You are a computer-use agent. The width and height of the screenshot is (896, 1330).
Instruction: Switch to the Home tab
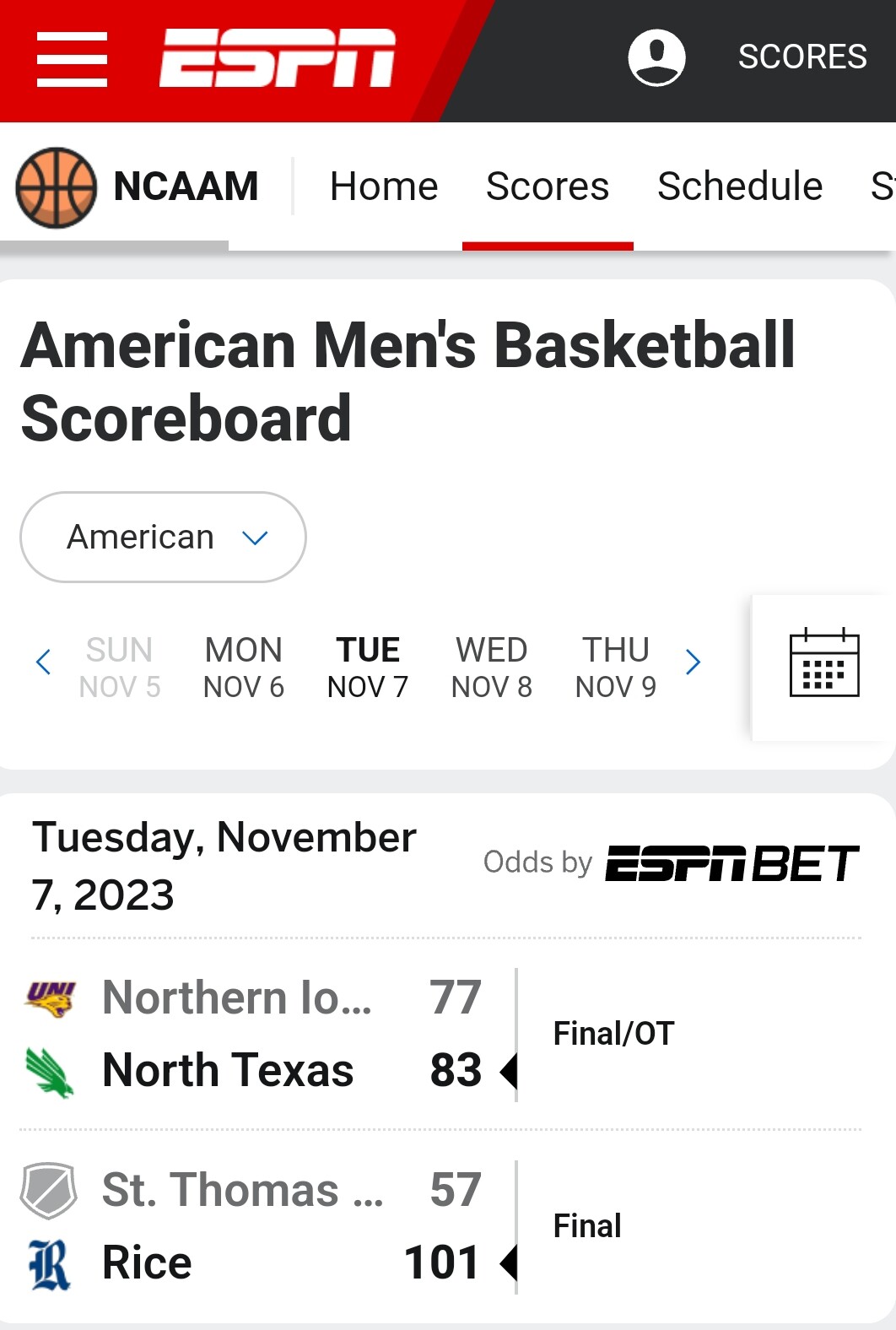tap(384, 187)
